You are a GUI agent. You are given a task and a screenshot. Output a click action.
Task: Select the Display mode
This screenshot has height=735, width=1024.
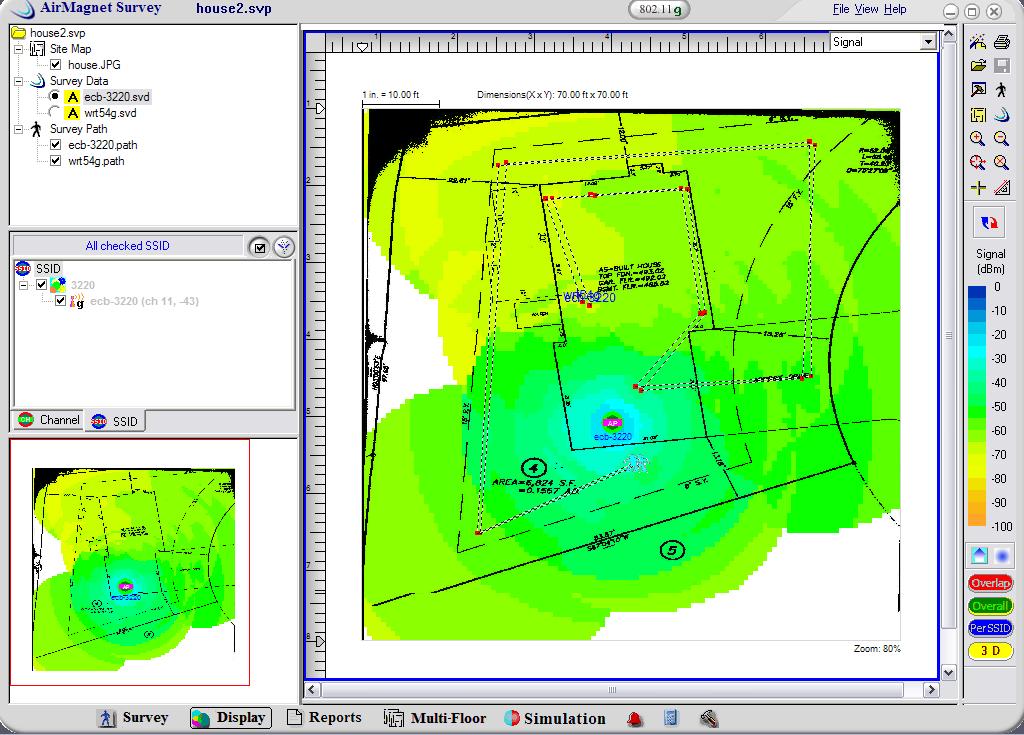tap(231, 717)
